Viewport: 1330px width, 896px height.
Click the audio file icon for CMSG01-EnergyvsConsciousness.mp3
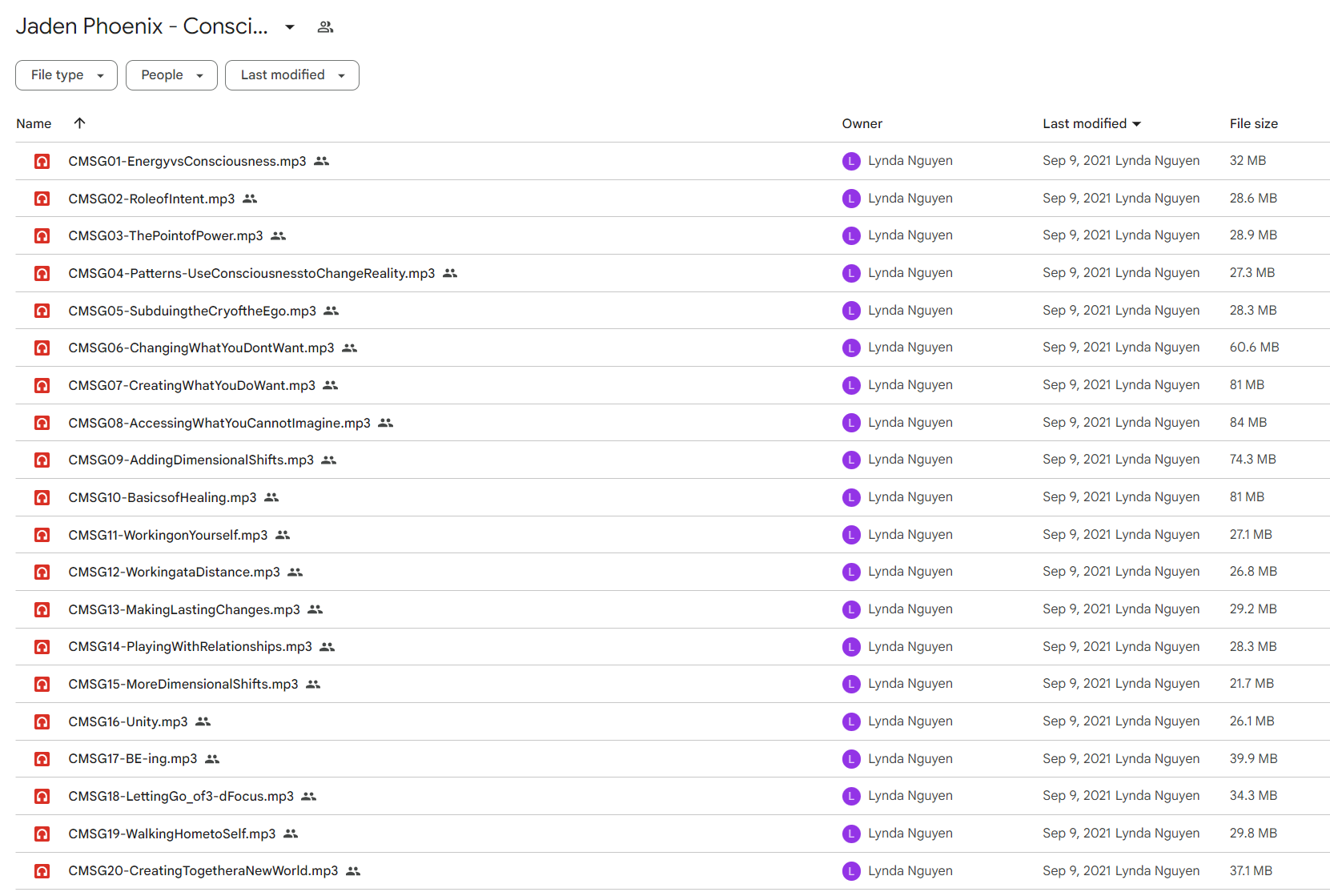(x=42, y=161)
